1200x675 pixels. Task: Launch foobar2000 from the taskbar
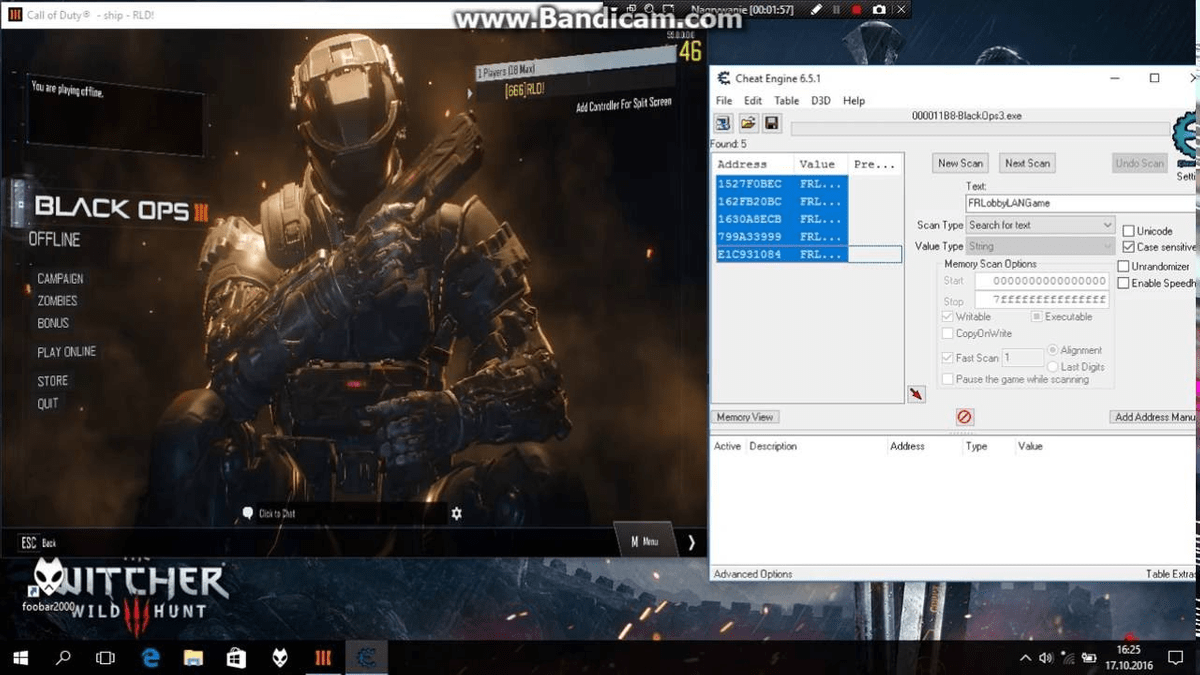(280, 658)
